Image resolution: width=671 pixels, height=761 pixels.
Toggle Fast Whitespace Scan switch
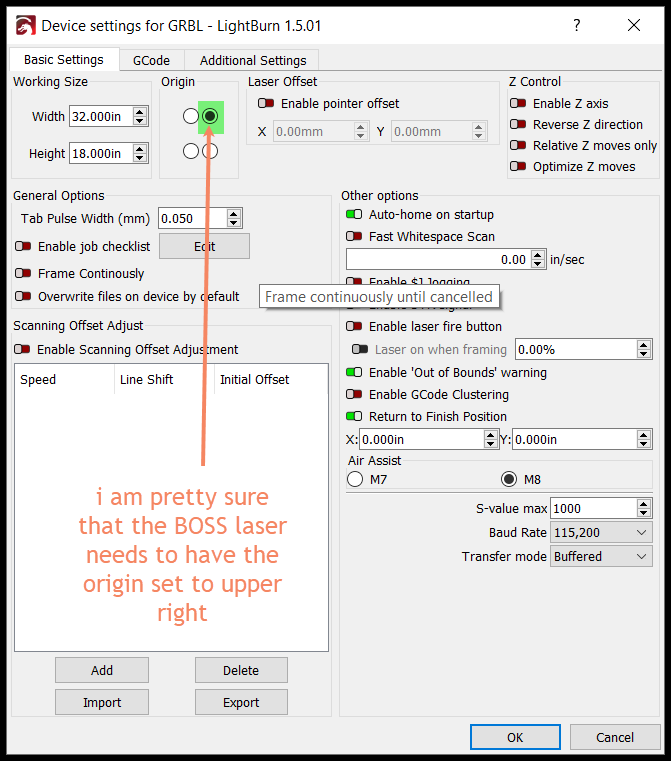(x=354, y=236)
